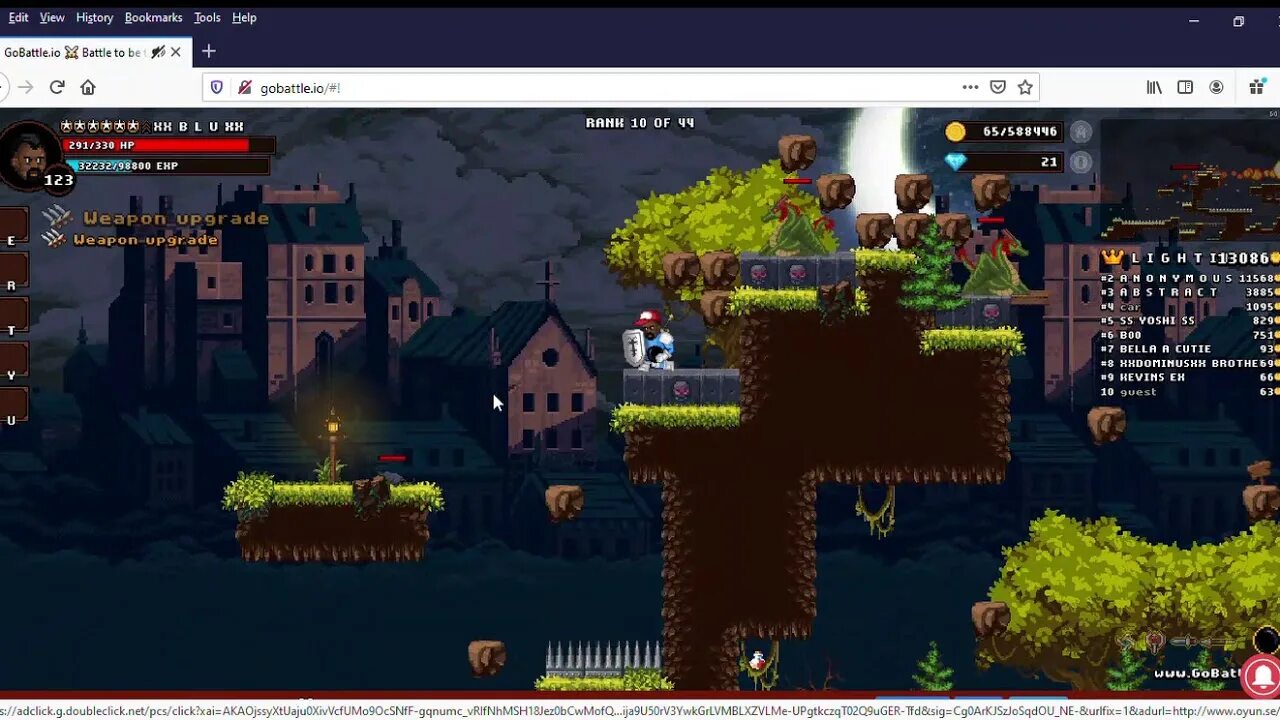Click the blue diamond gem icon

coord(956,161)
